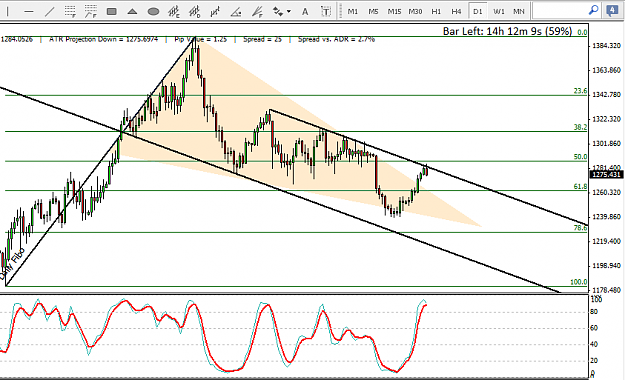Open the arrows tool dropdown arrow

[289, 12]
